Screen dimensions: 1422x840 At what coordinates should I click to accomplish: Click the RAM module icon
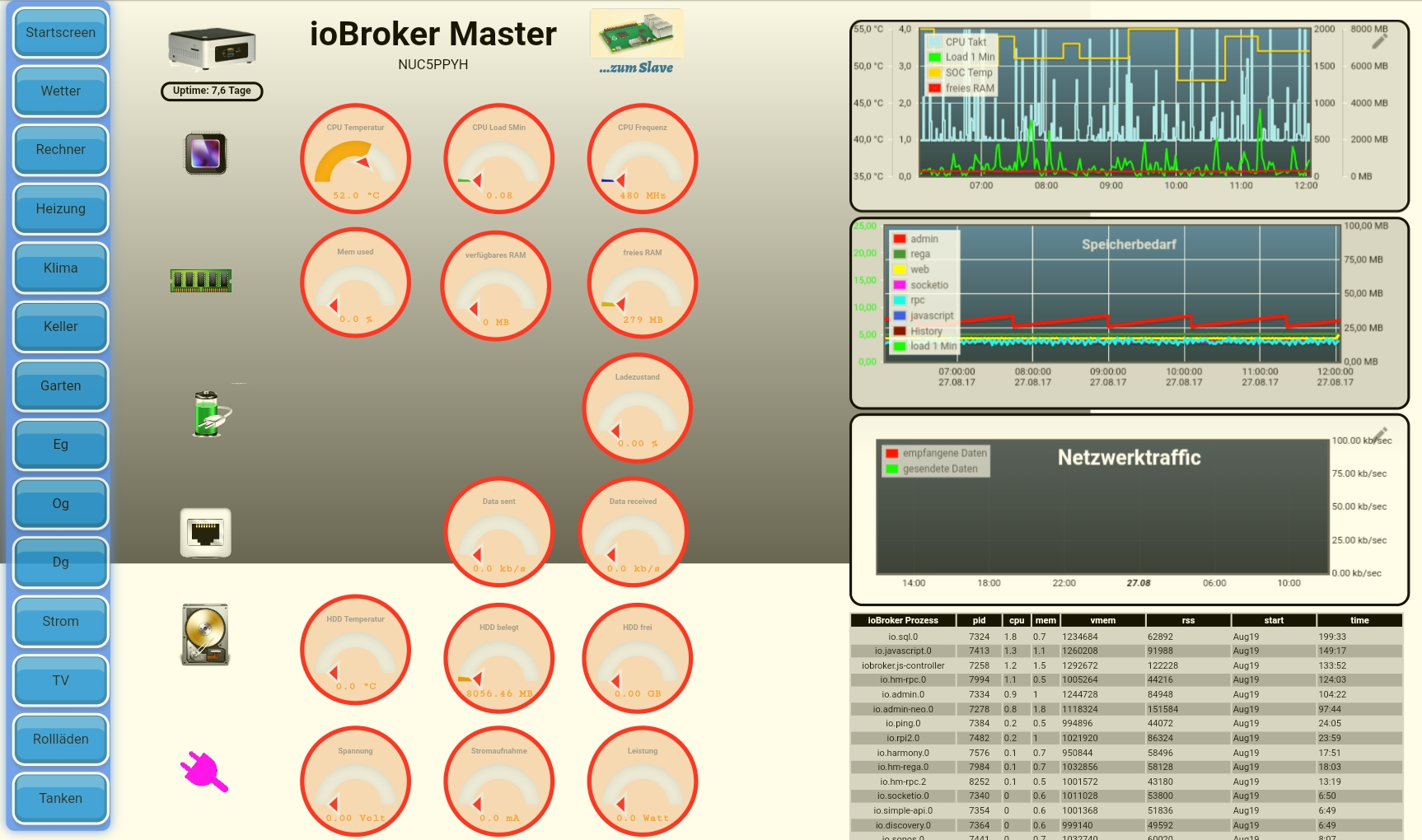point(201,281)
